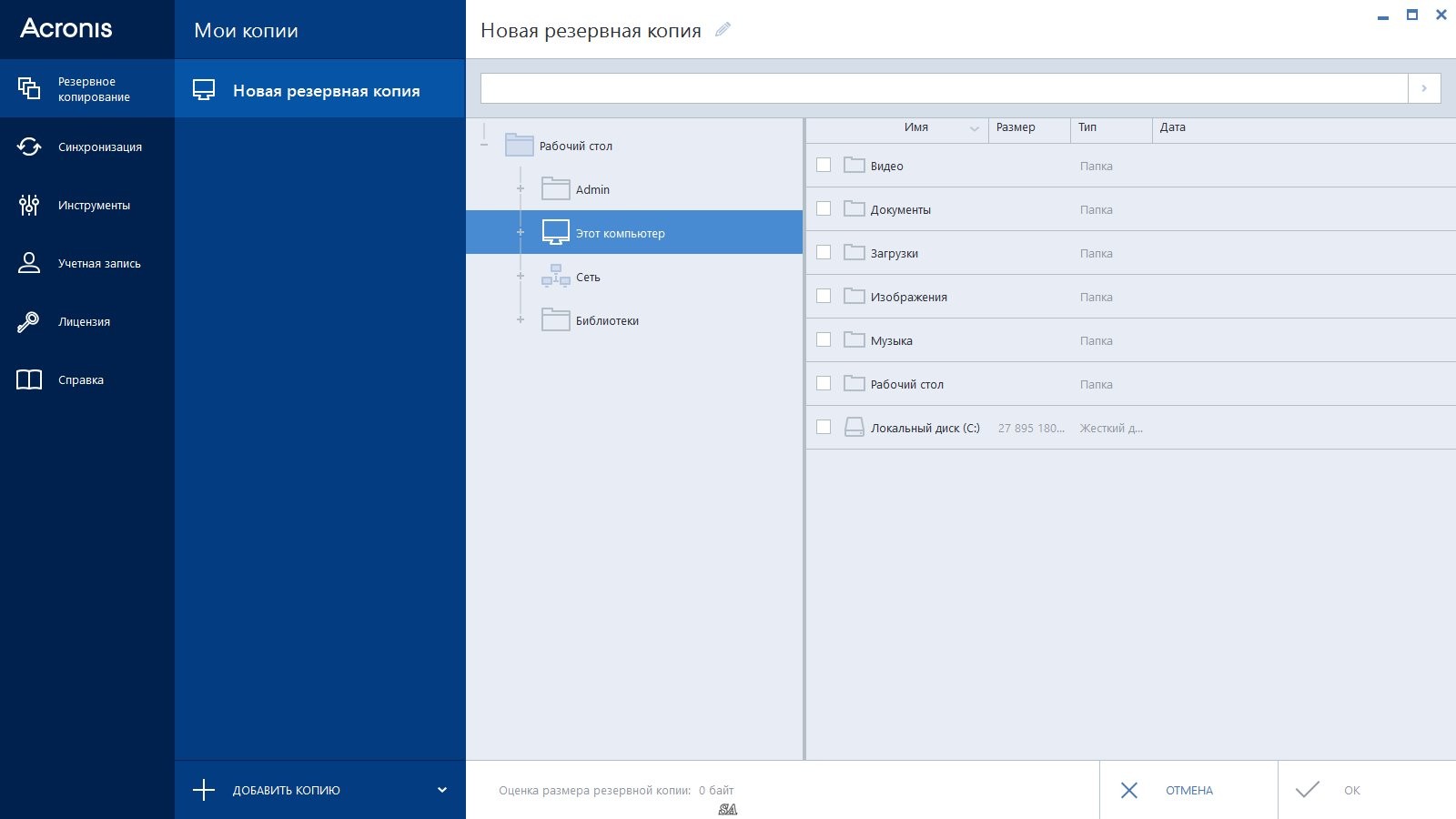Screen dimensions: 1456x819
Task: Open the Резервное копирование menu label
Action: point(94,89)
